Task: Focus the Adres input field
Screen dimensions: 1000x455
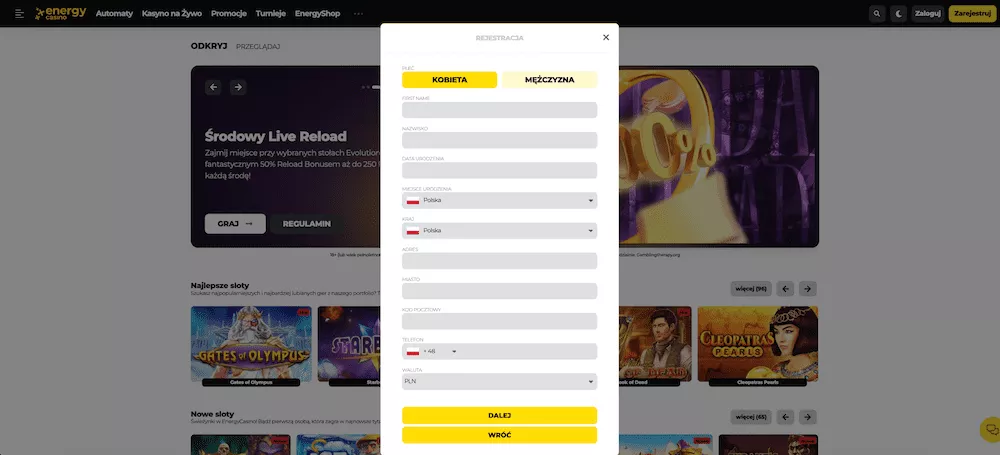Action: [499, 260]
